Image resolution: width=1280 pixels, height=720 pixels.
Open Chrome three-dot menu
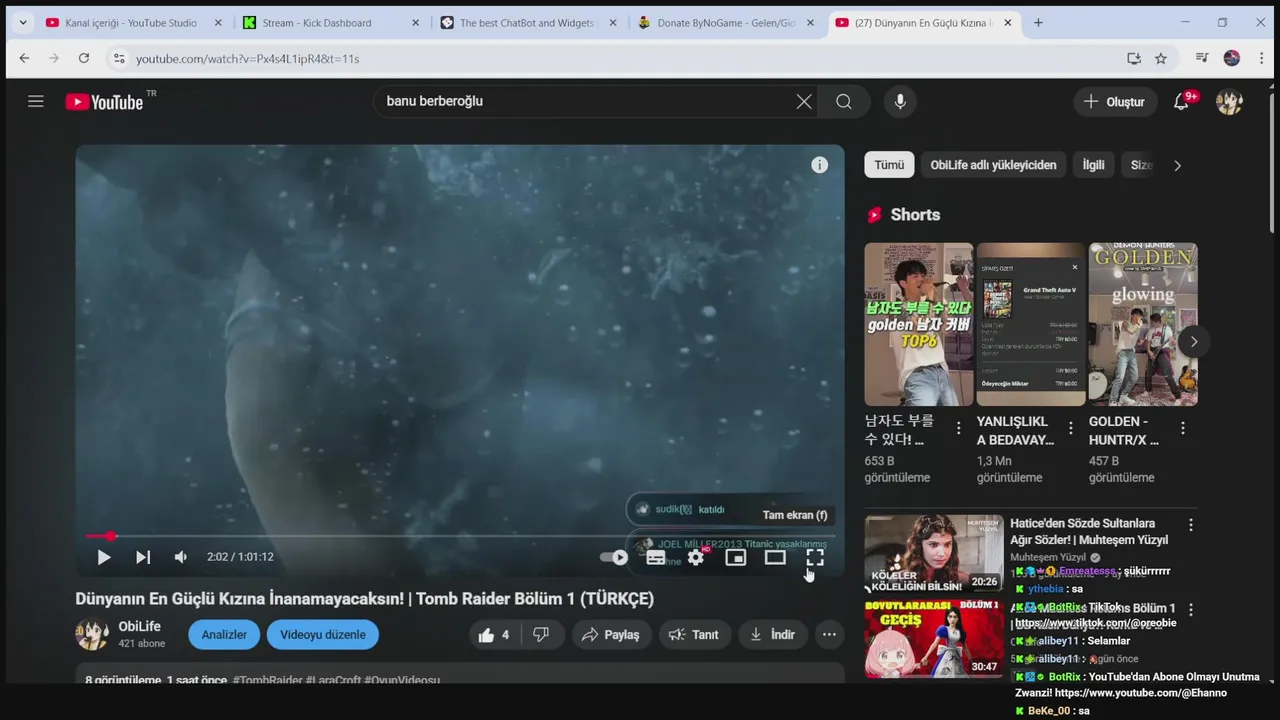1260,59
